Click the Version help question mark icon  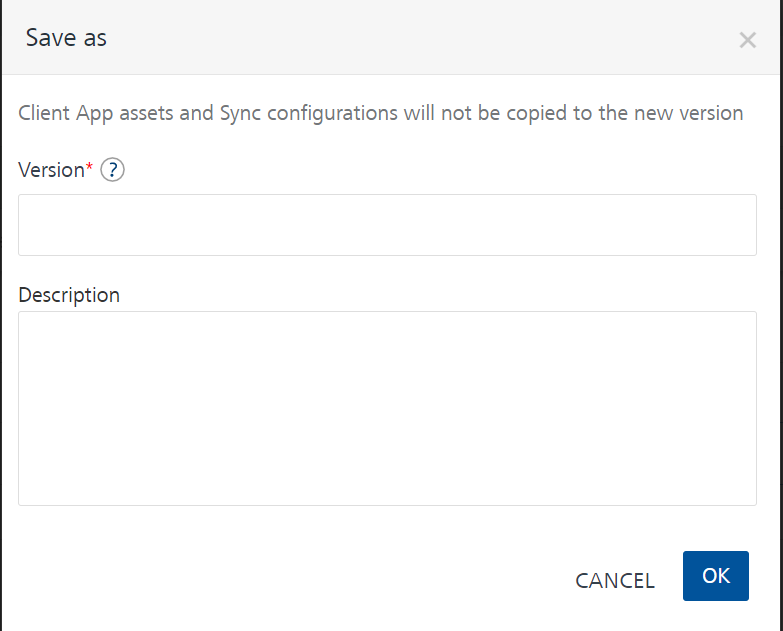(113, 171)
